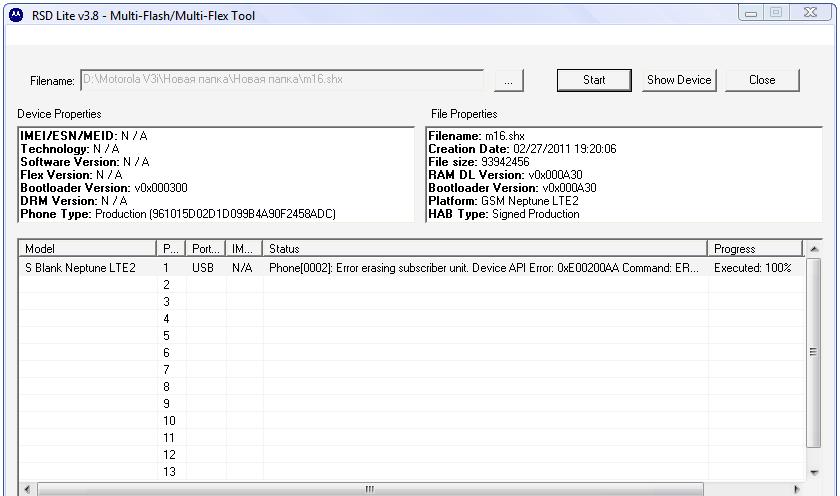This screenshot has width=840, height=496.
Task: Click the P... column header
Action: [170, 249]
